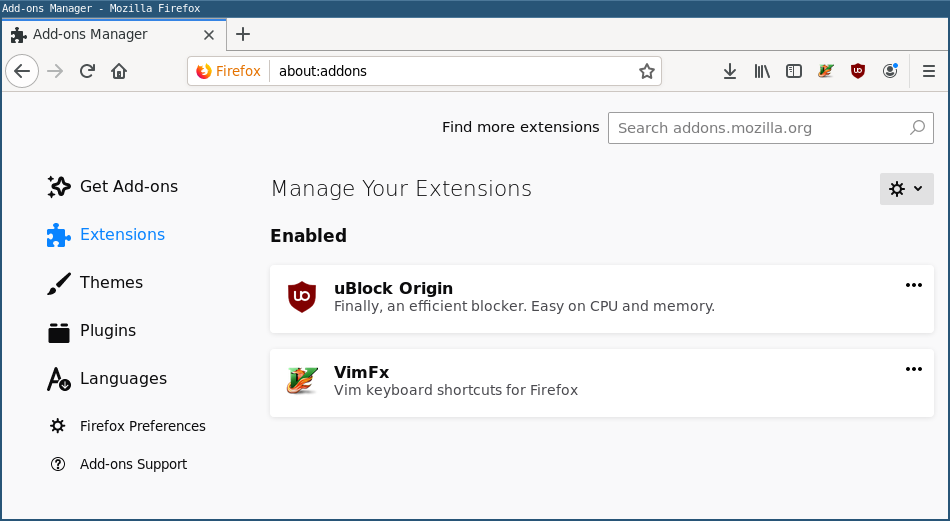Go to the Home page
The image size is (950, 521).
click(x=119, y=71)
